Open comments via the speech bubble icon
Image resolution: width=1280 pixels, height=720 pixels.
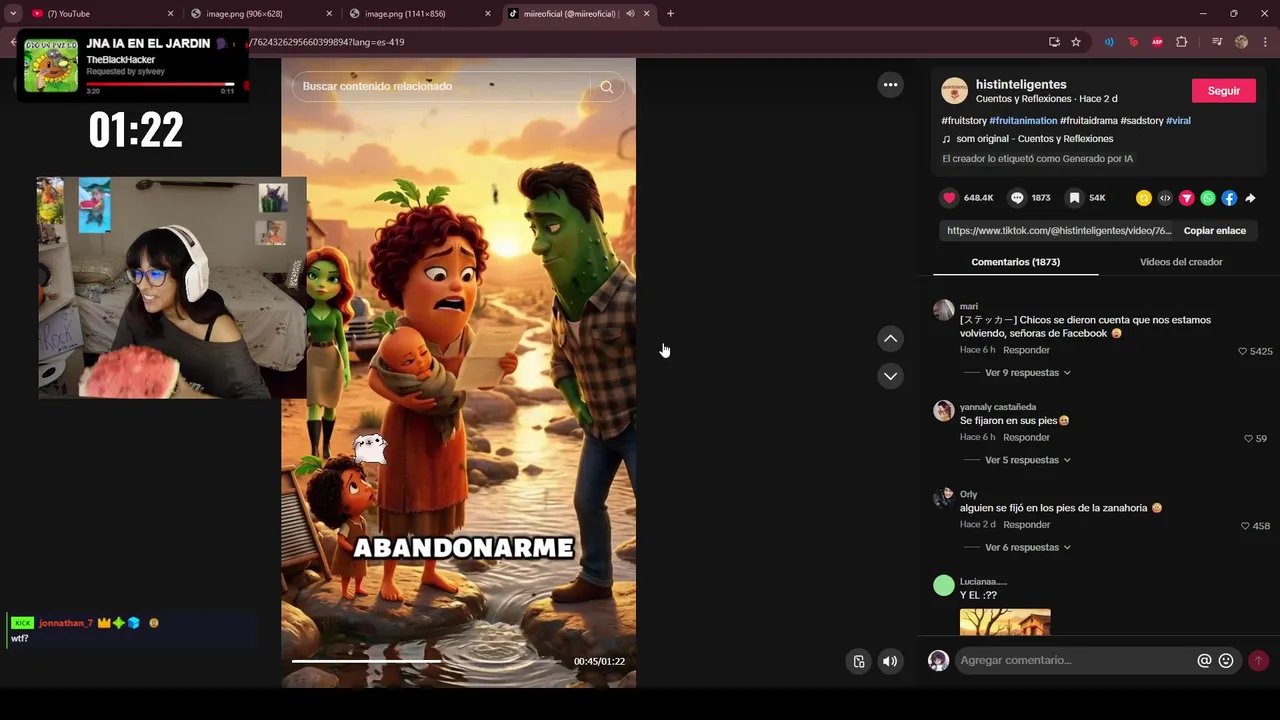coord(1017,198)
